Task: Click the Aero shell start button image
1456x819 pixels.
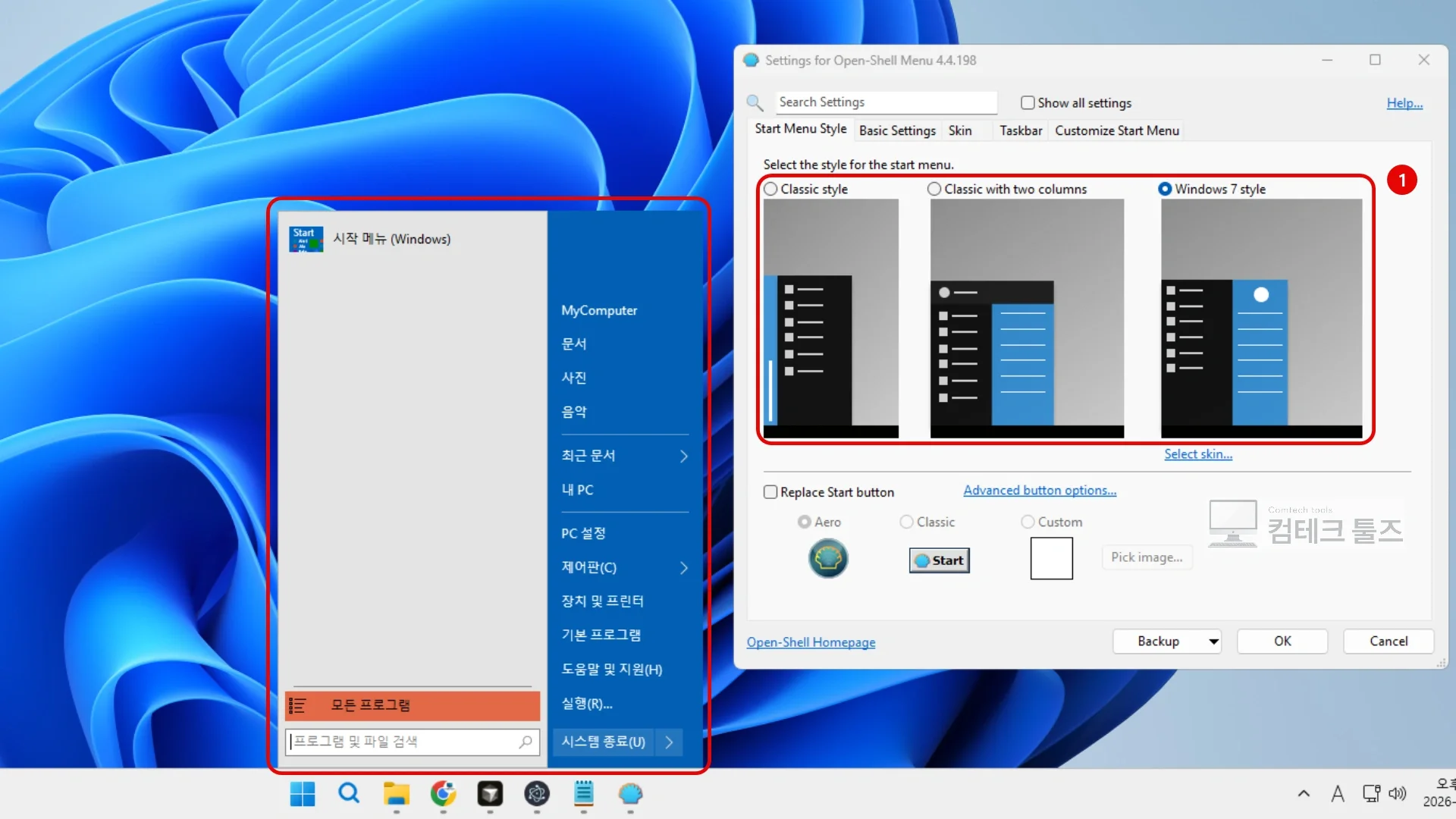Action: coord(828,559)
